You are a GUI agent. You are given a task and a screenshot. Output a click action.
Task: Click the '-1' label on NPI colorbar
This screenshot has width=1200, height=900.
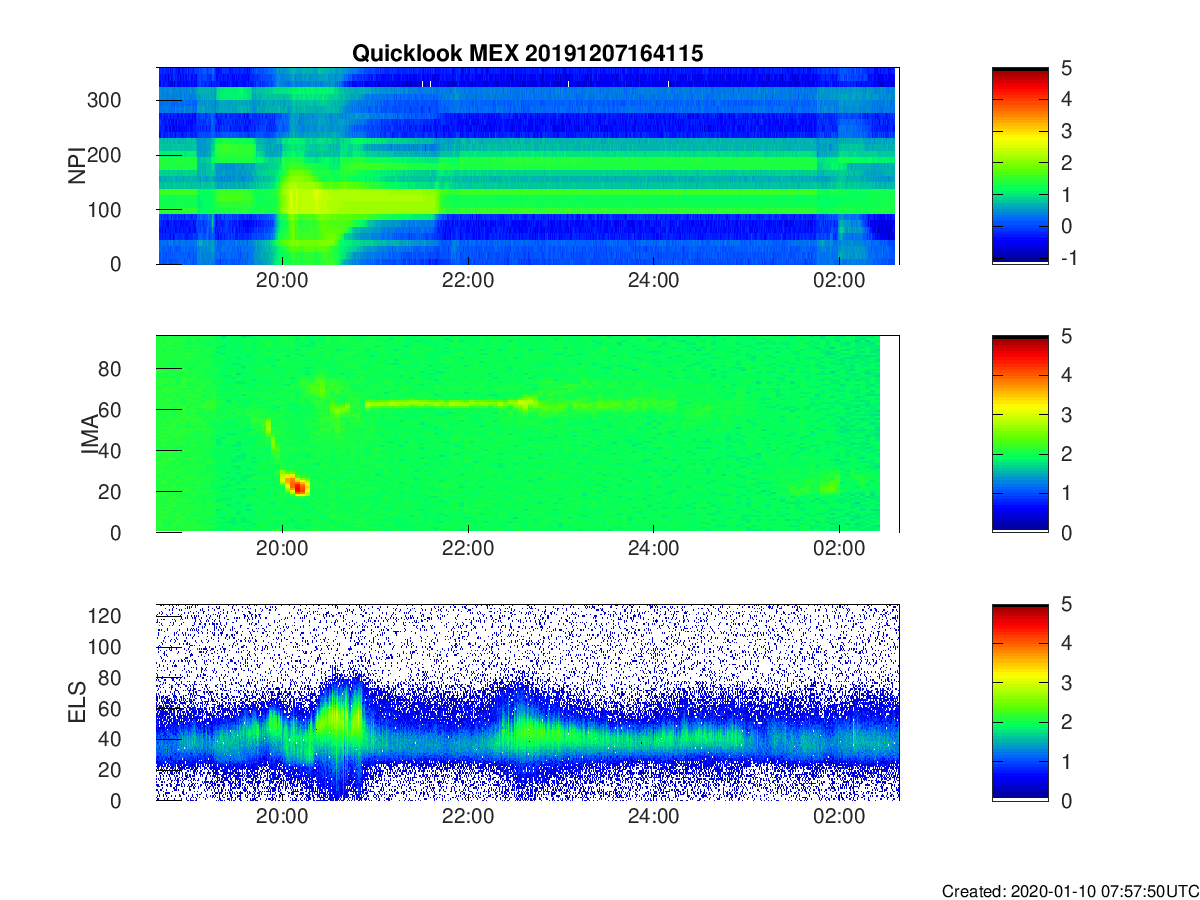click(1068, 258)
